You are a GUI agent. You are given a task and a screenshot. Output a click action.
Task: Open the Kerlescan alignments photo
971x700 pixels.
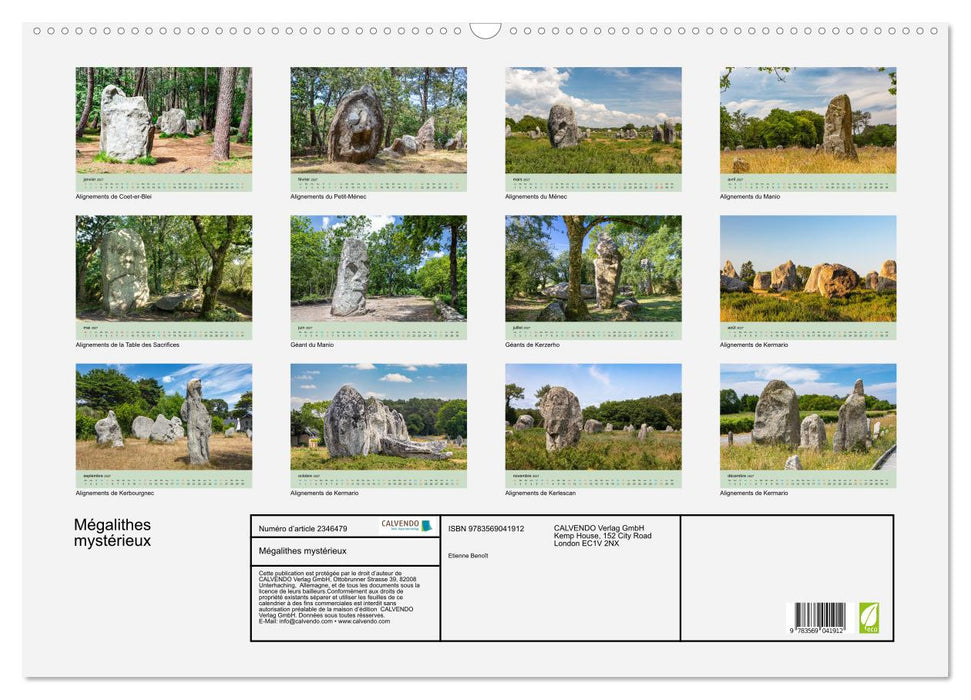593,416
